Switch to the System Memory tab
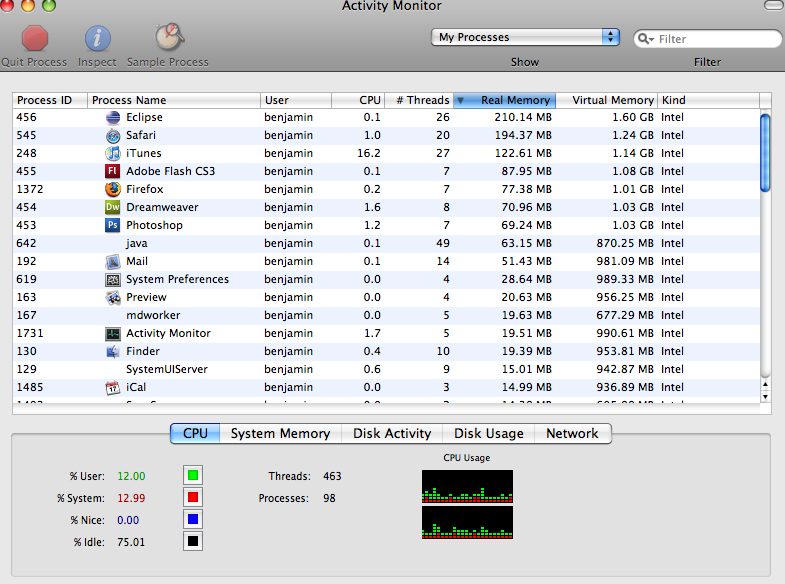The image size is (785, 584). click(280, 433)
